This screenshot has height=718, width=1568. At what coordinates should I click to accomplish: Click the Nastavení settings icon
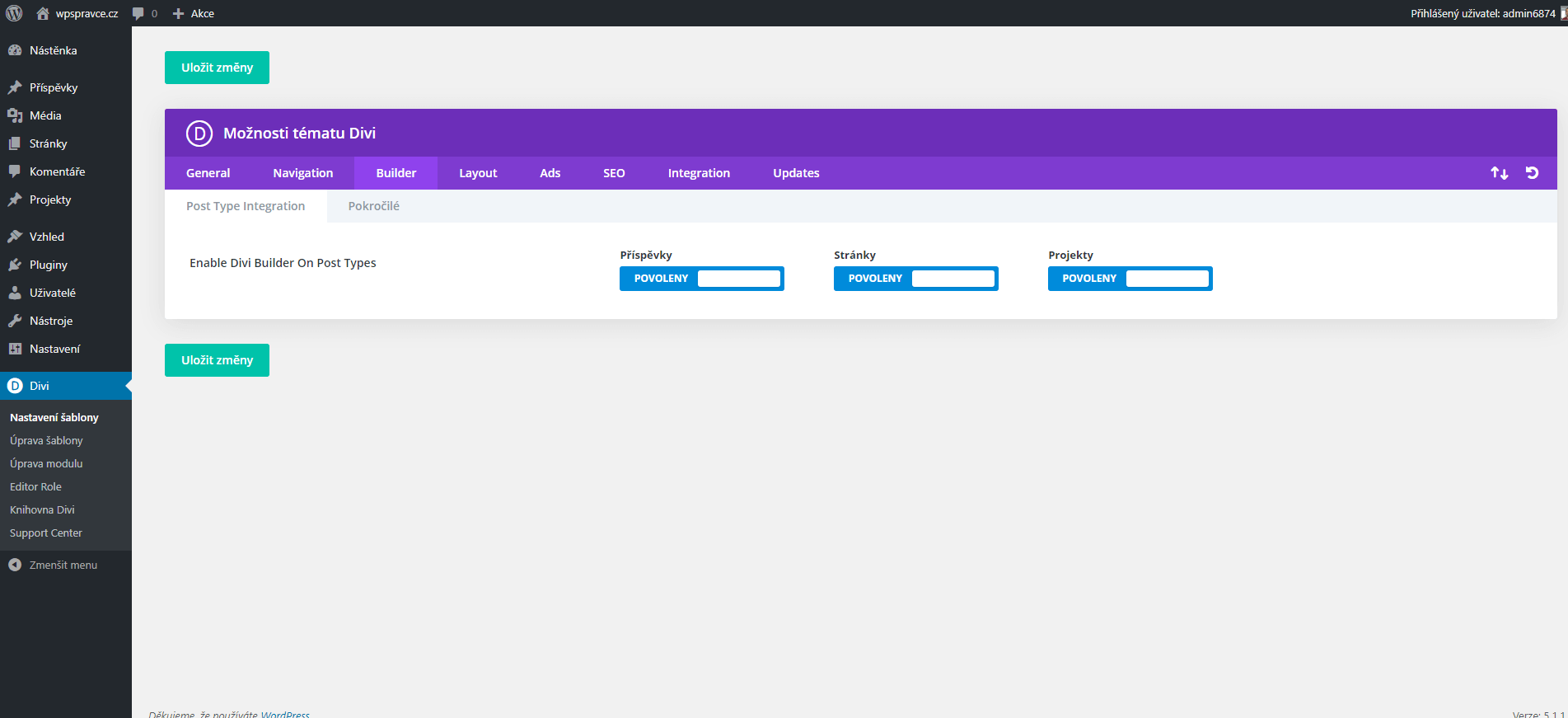[x=15, y=349]
